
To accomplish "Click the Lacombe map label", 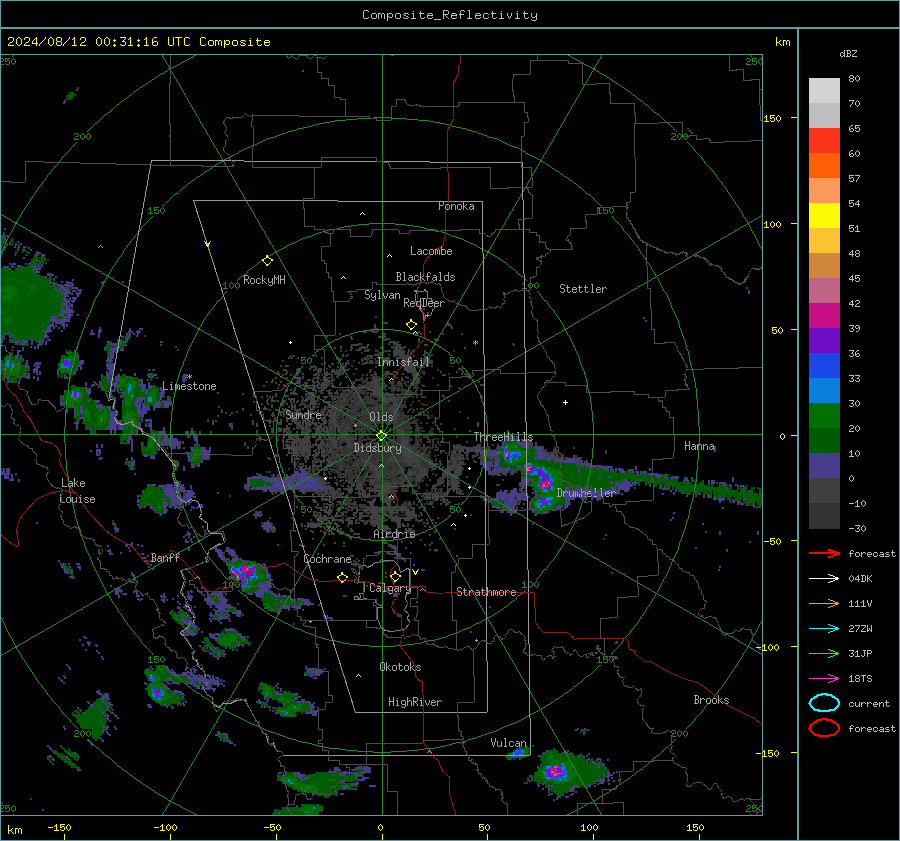I will pyautogui.click(x=431, y=251).
